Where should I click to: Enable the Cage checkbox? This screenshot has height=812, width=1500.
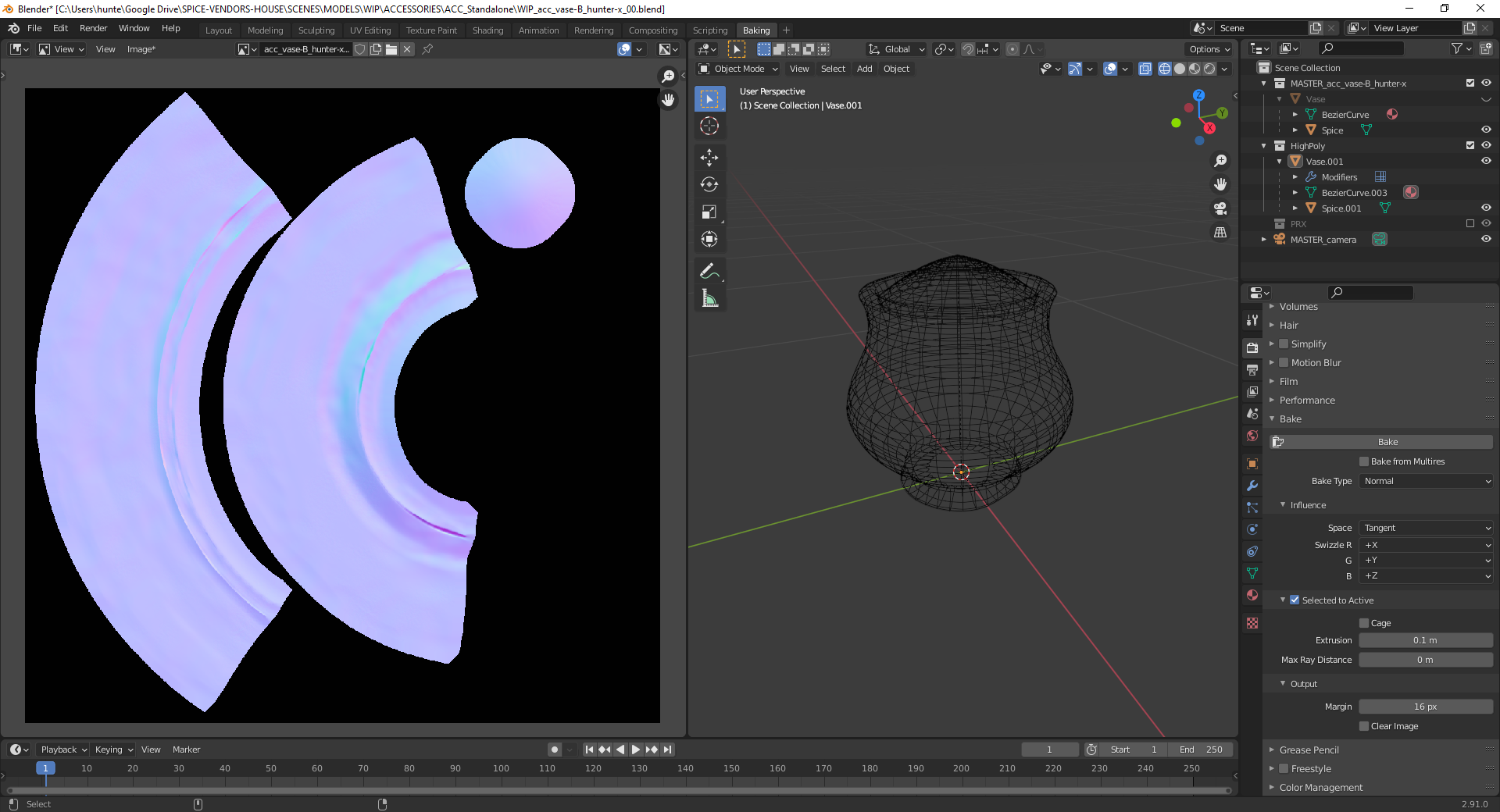tap(1364, 623)
